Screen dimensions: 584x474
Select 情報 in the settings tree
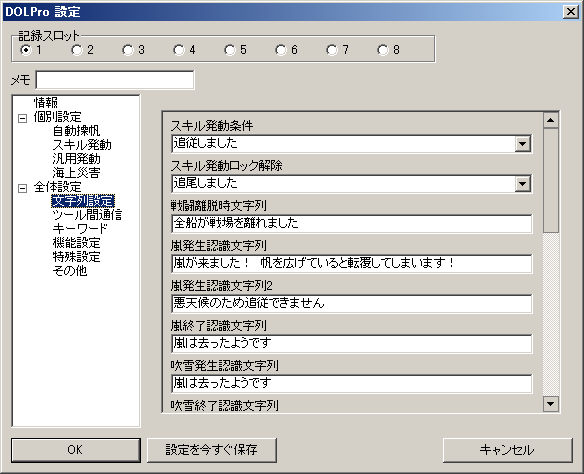45,102
